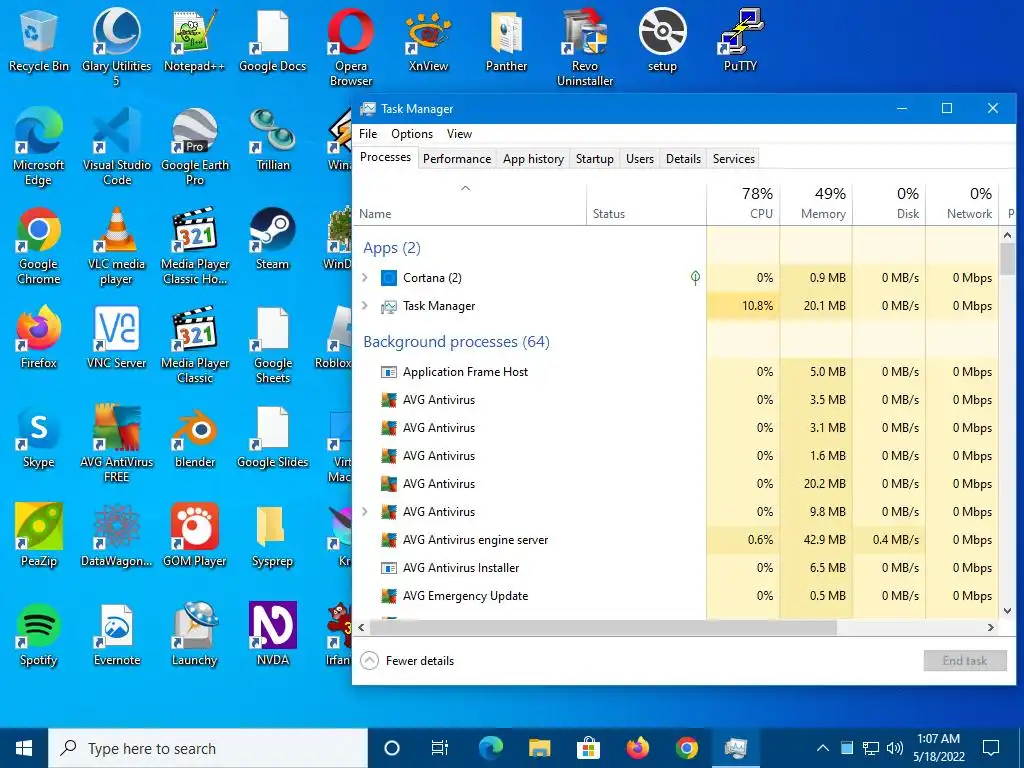1024x768 pixels.
Task: Select the AVG Antivirus Installer process
Action: 676,568
